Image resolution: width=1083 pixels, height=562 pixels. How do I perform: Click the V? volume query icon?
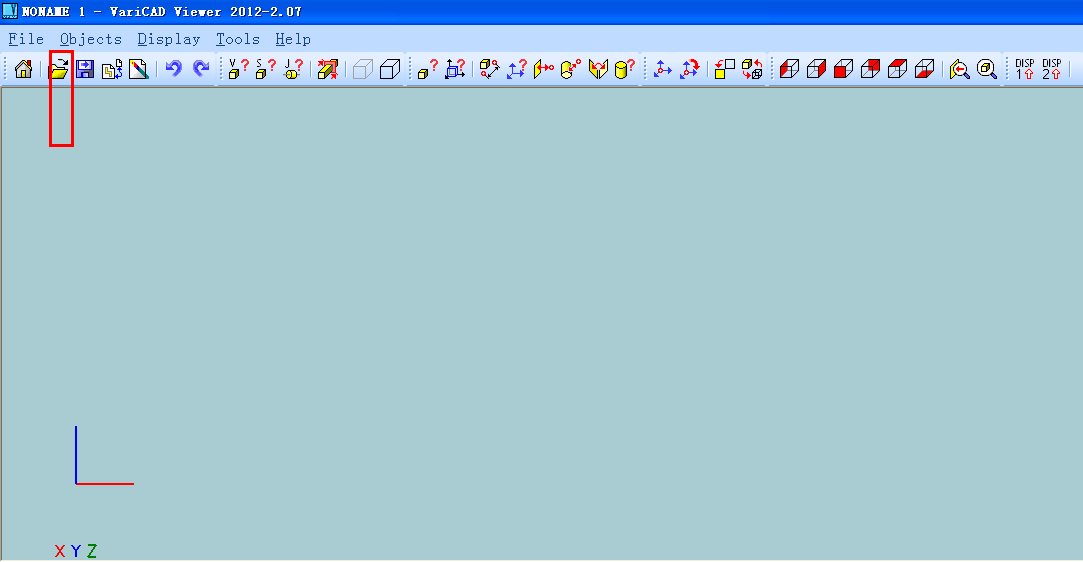[x=238, y=69]
